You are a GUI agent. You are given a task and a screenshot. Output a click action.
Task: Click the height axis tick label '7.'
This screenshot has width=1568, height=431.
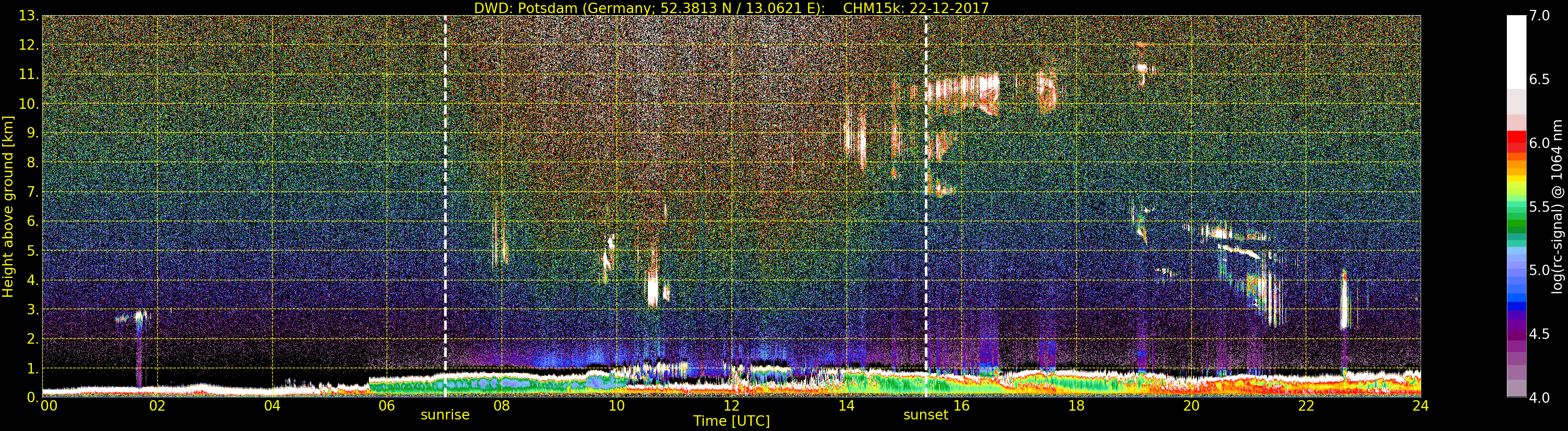coord(33,192)
